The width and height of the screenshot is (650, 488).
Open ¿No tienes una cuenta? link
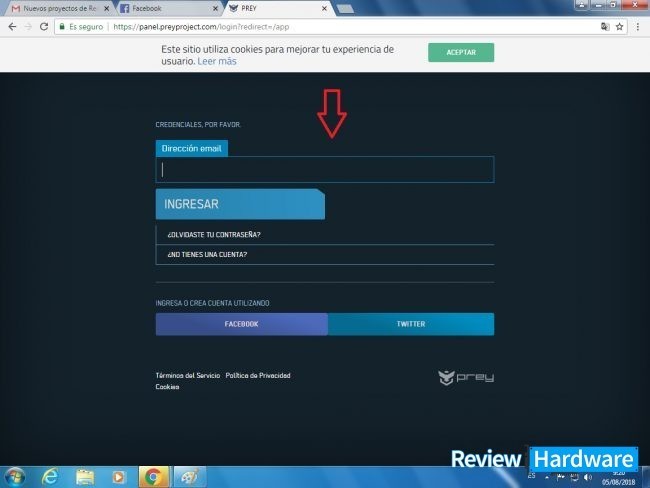207,255
